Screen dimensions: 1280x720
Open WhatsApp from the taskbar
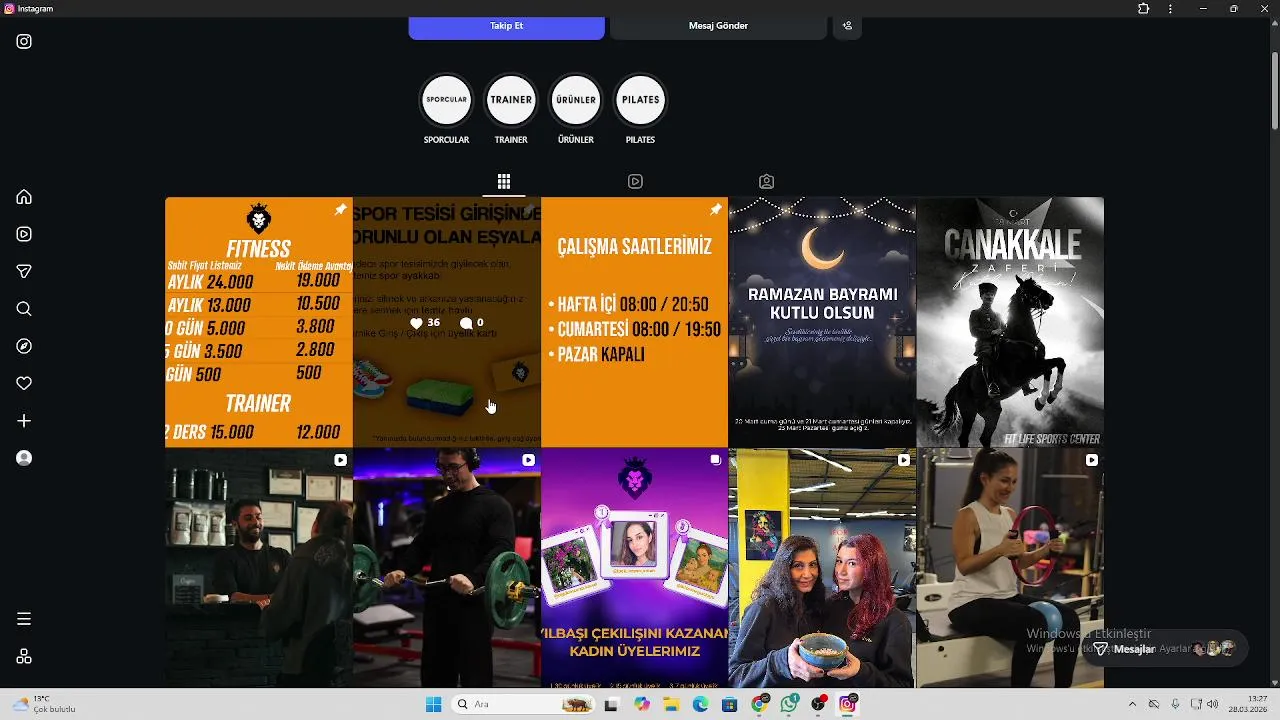pyautogui.click(x=790, y=704)
